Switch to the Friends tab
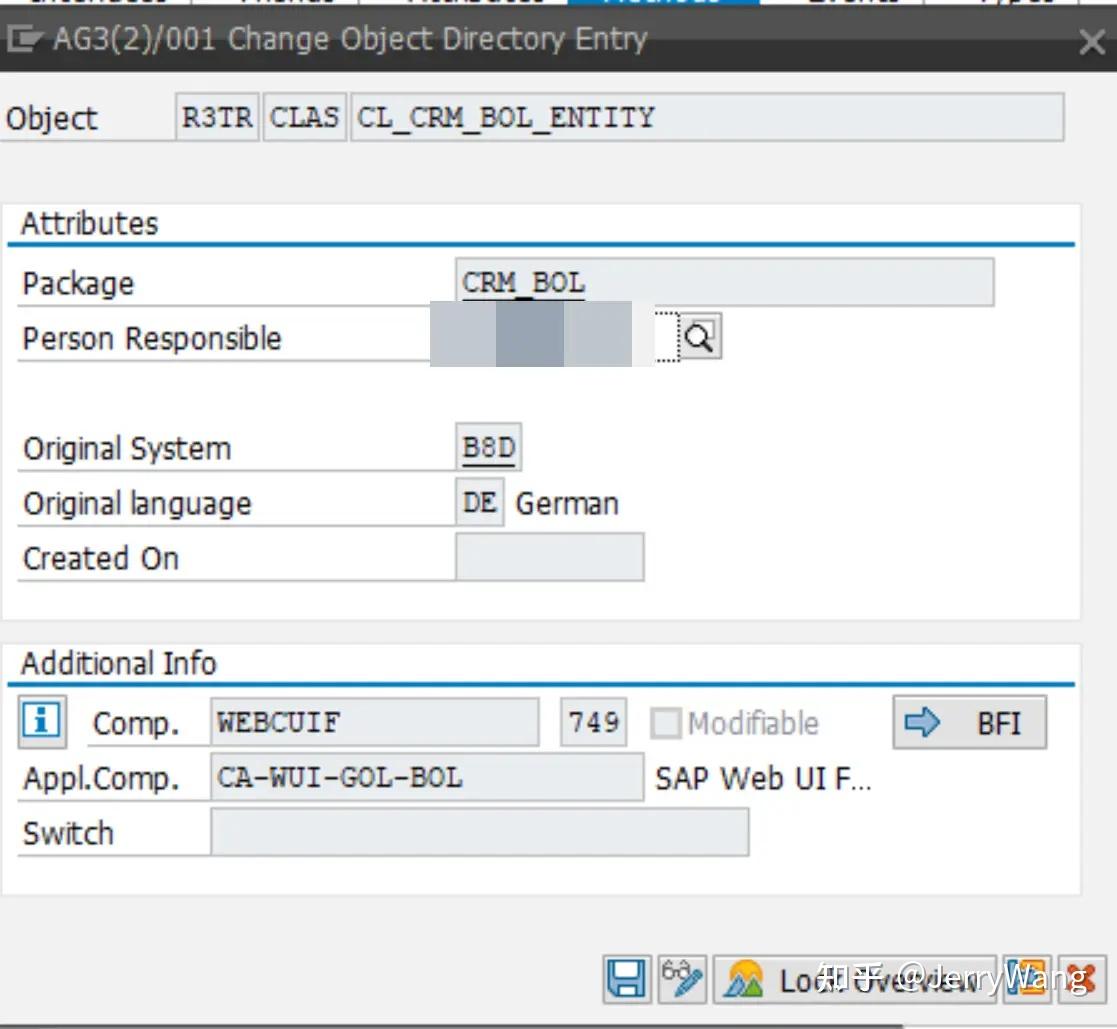The image size is (1117, 1029). pyautogui.click(x=285, y=2)
